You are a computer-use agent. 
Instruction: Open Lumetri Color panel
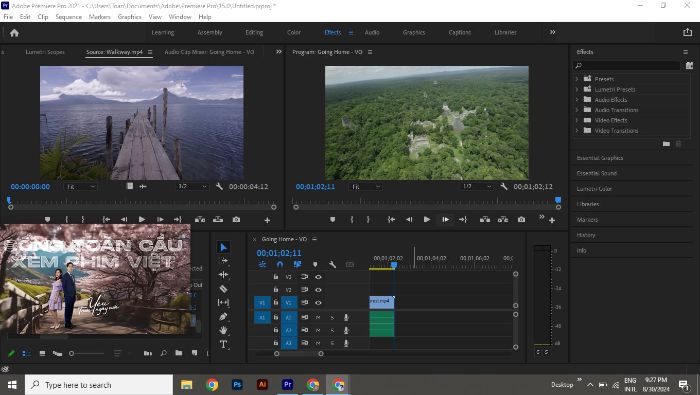(x=594, y=189)
